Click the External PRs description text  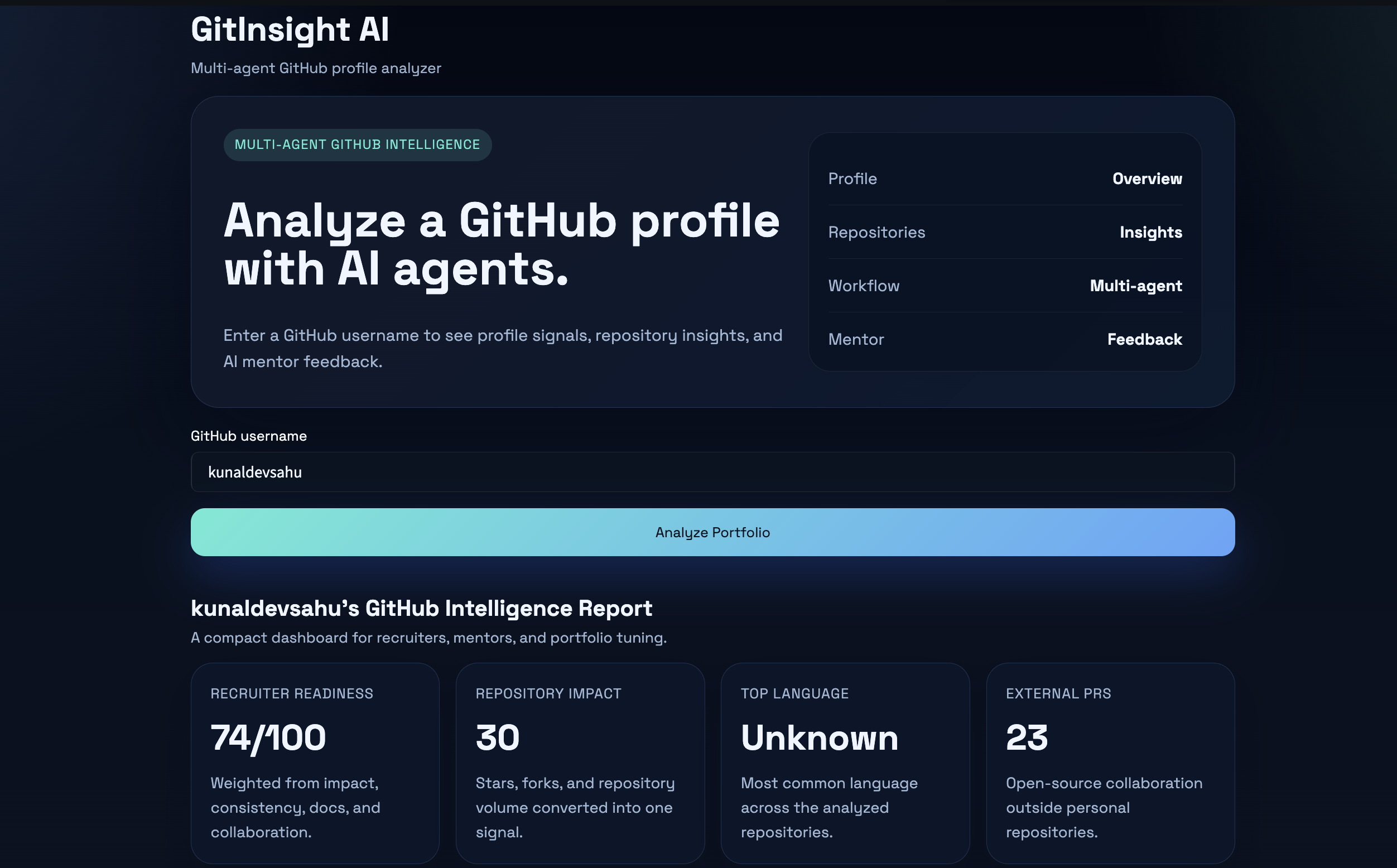tap(1104, 807)
